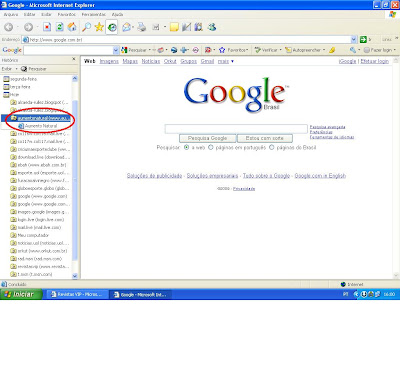Open the Google Toolbar search box dropdown

(116, 50)
